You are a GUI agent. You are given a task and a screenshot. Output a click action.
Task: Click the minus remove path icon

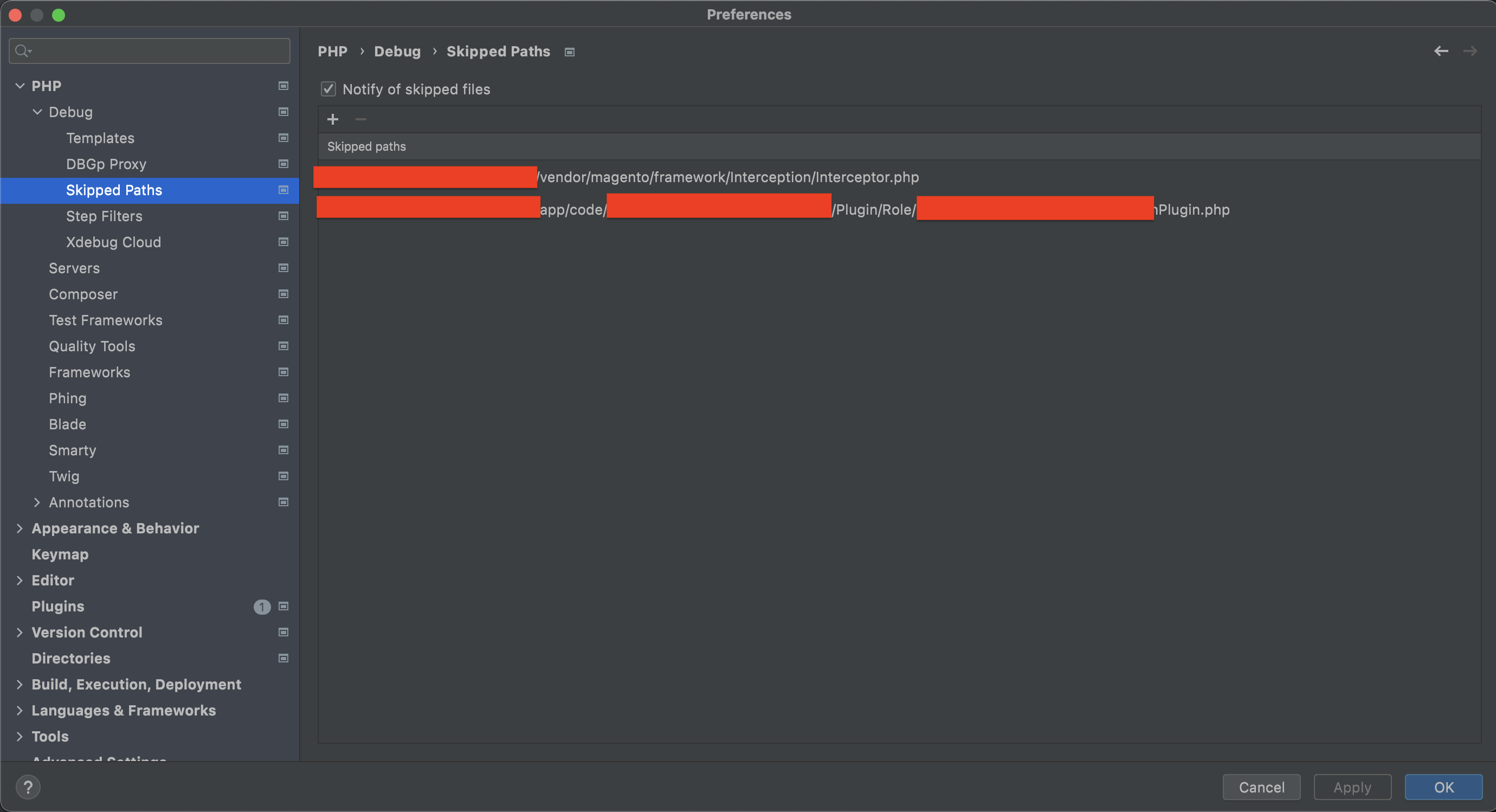360,120
